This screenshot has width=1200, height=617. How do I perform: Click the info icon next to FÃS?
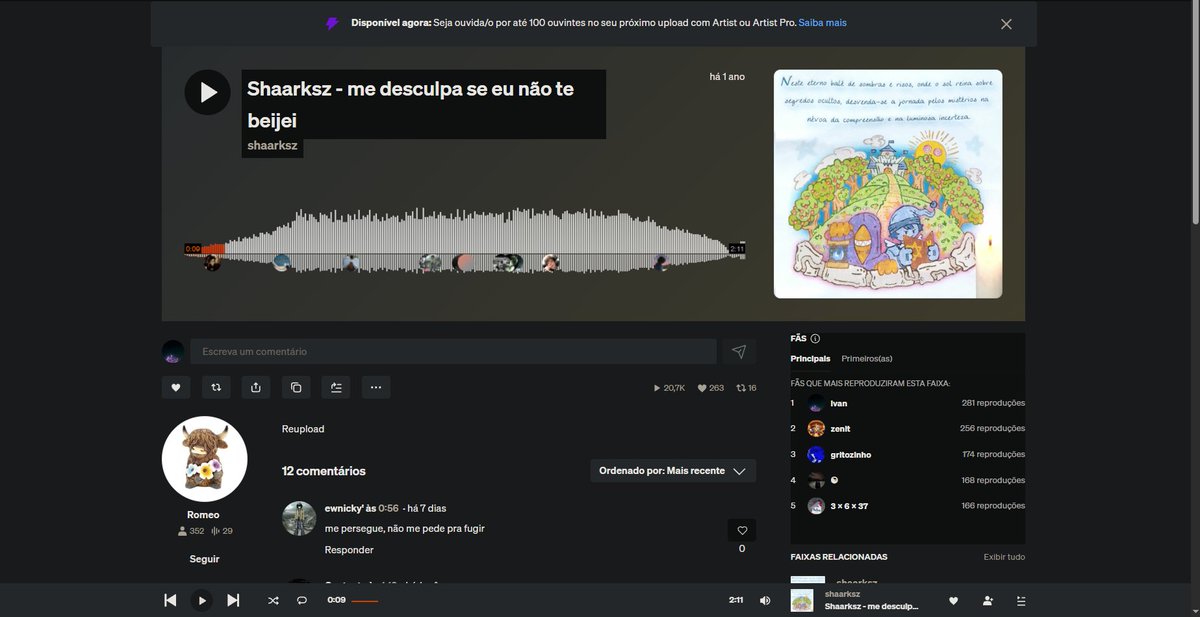point(815,339)
